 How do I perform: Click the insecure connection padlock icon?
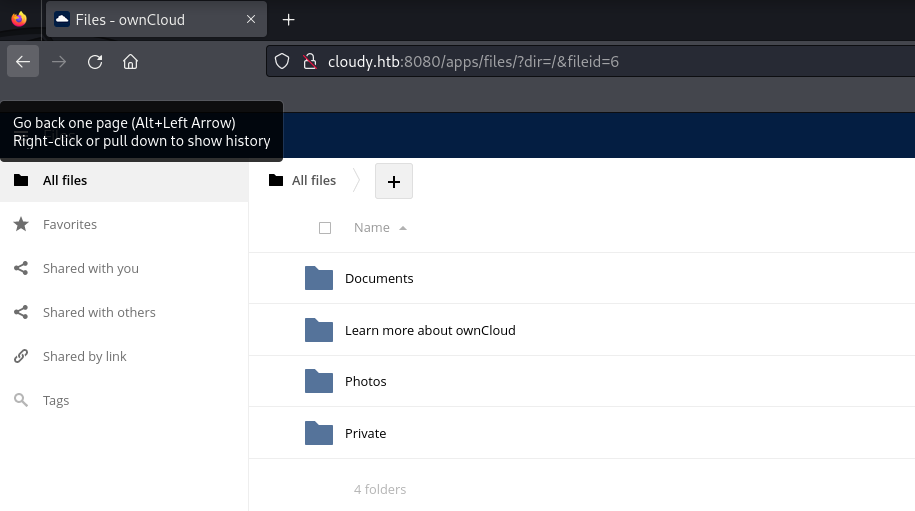click(x=309, y=62)
